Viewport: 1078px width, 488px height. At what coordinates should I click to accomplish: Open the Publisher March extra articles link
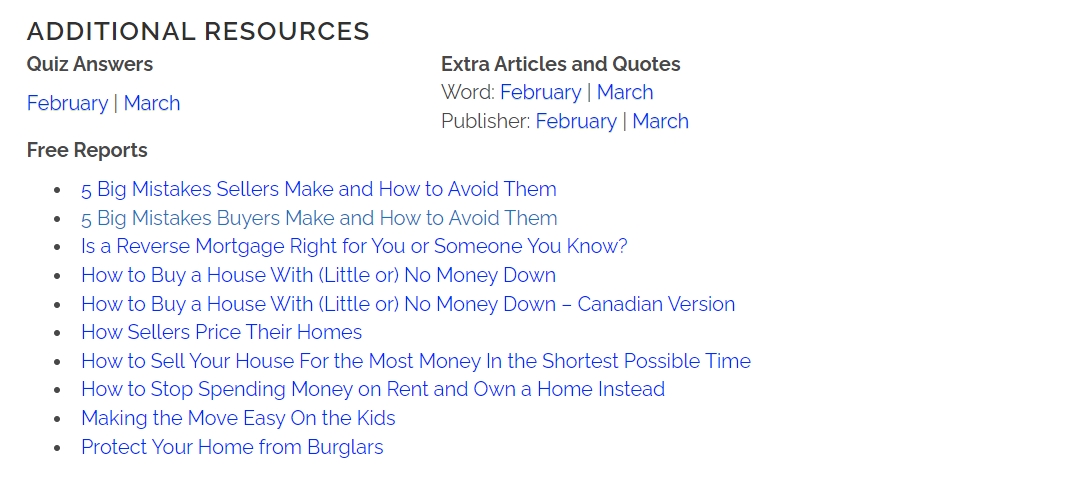[x=660, y=121]
